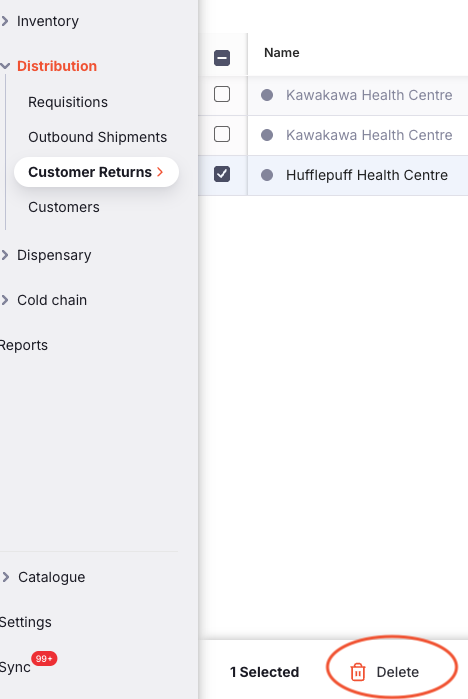This screenshot has width=468, height=699.
Task: Click orange arrow on Customer Returns
Action: tap(160, 172)
